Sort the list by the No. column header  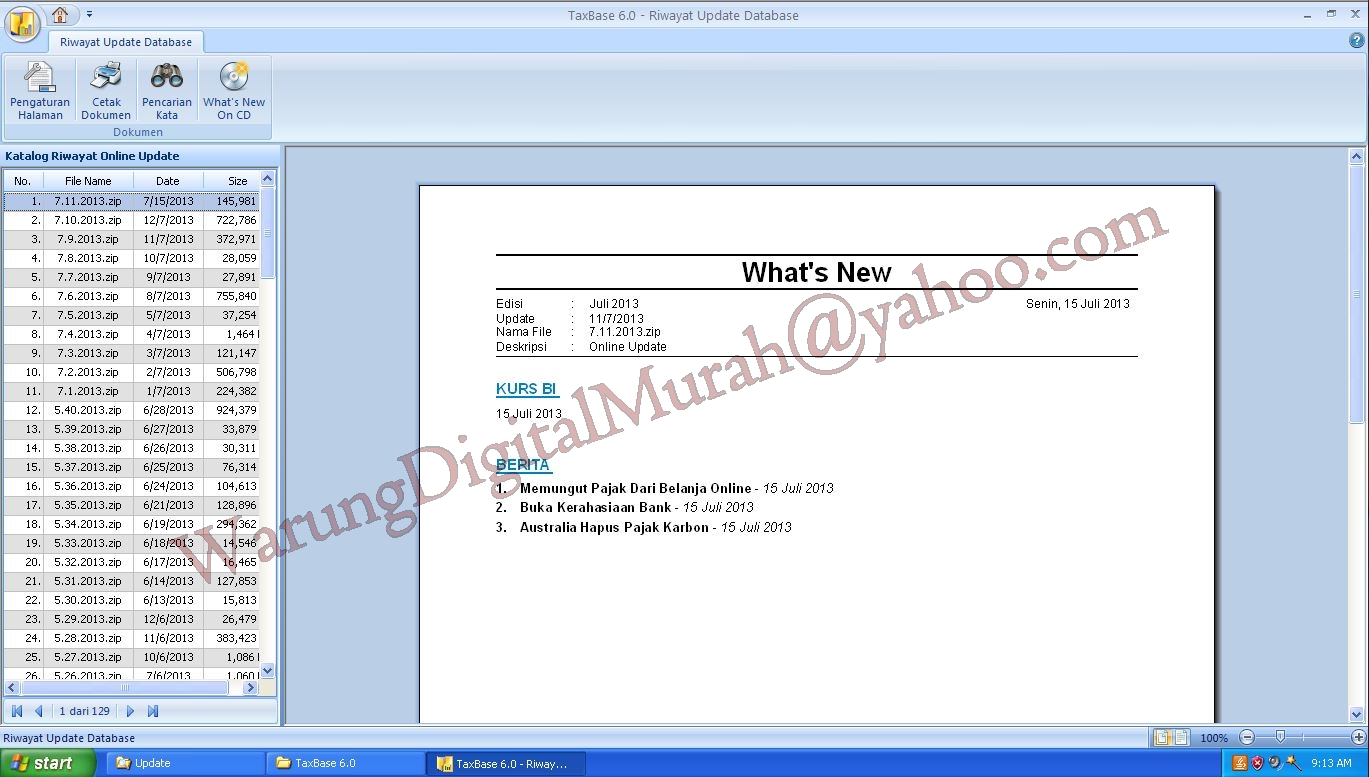pos(23,181)
